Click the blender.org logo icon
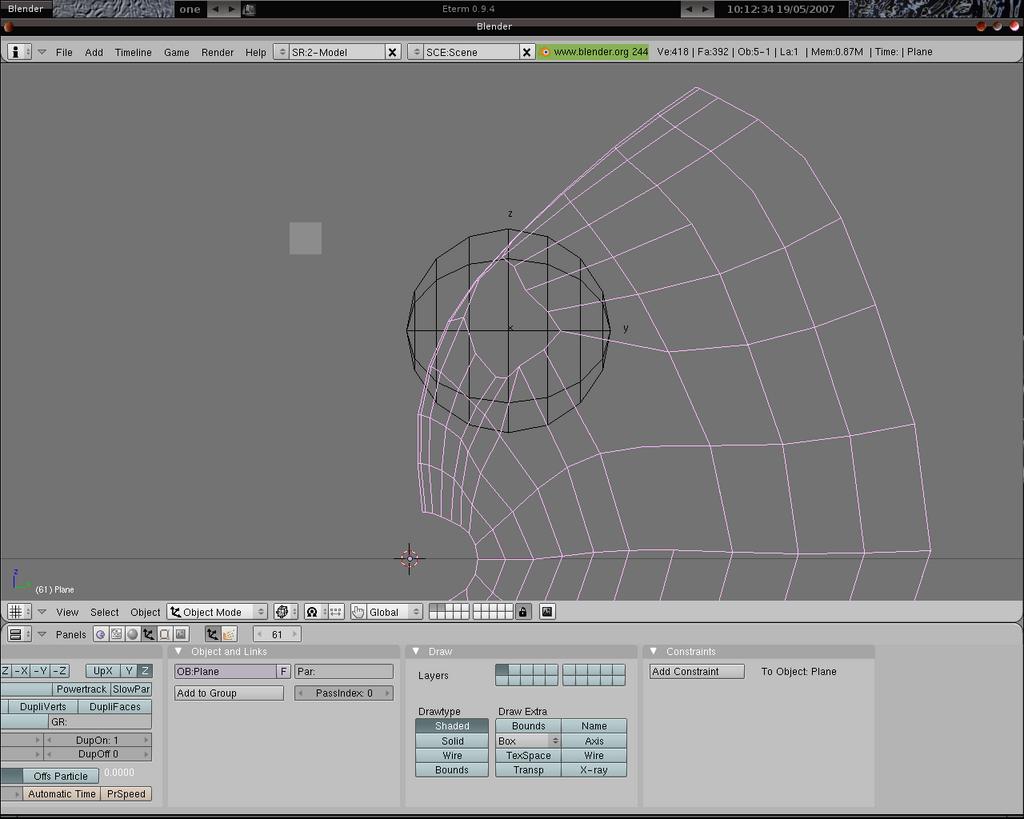Screen dimensions: 1024x819 tap(545, 52)
